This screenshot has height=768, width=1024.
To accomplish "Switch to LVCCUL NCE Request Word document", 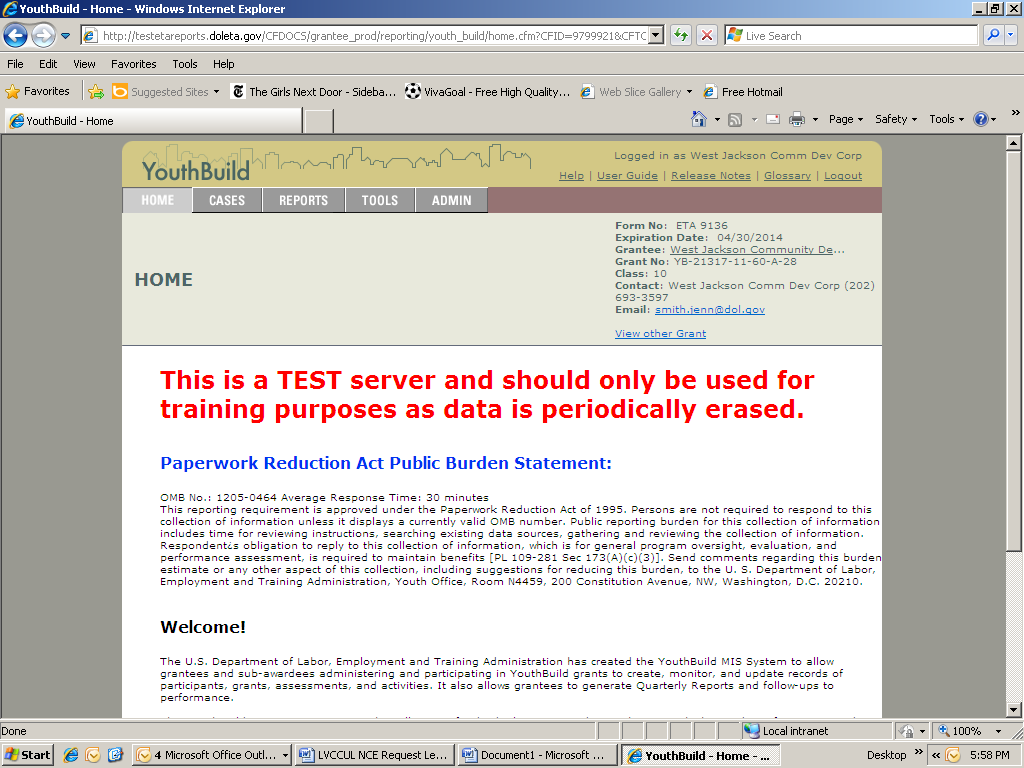I will [374, 755].
